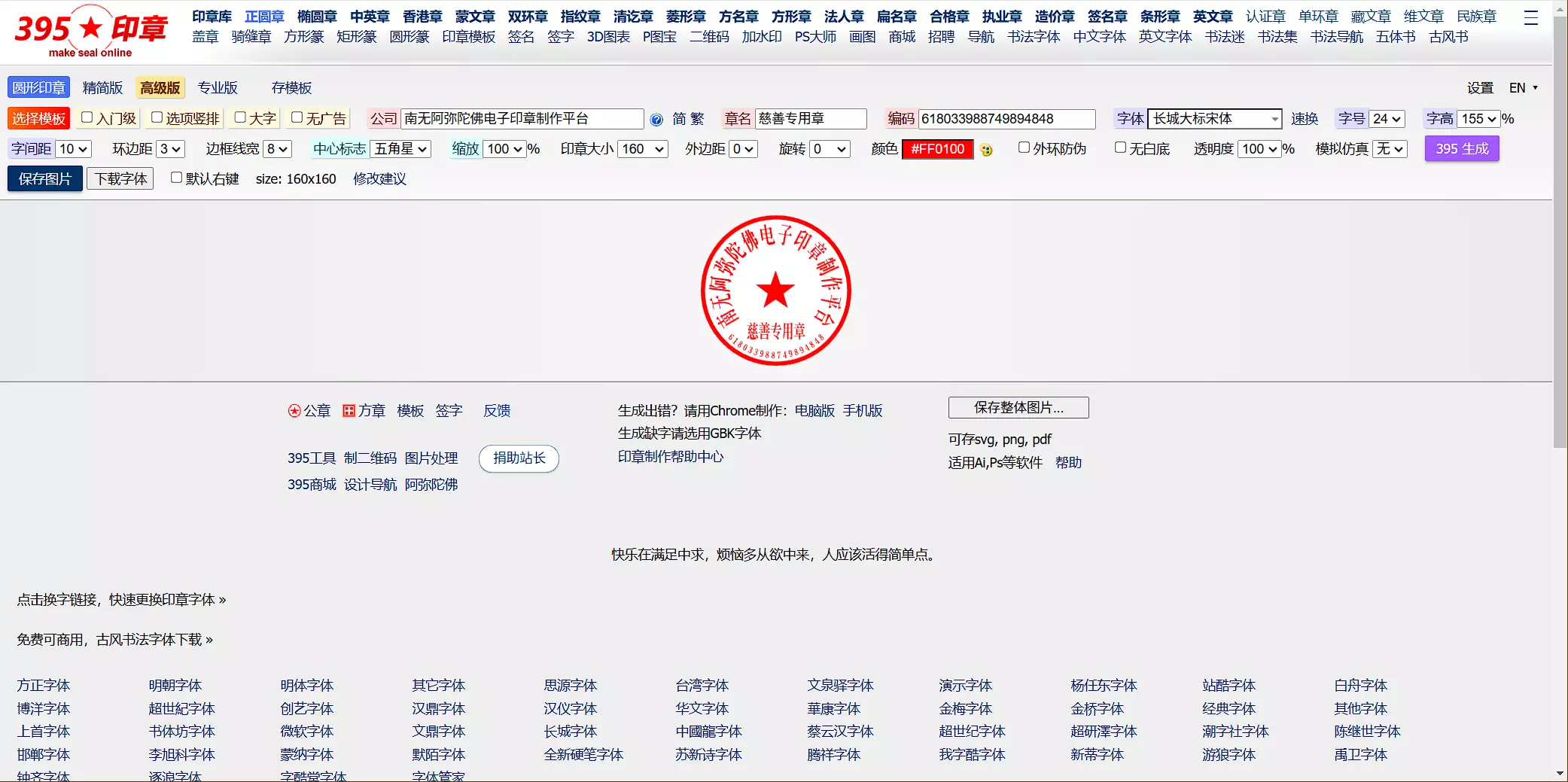This screenshot has width=1568, height=782.
Task: Toggle the 外环防伪 checkbox
Action: point(1024,148)
